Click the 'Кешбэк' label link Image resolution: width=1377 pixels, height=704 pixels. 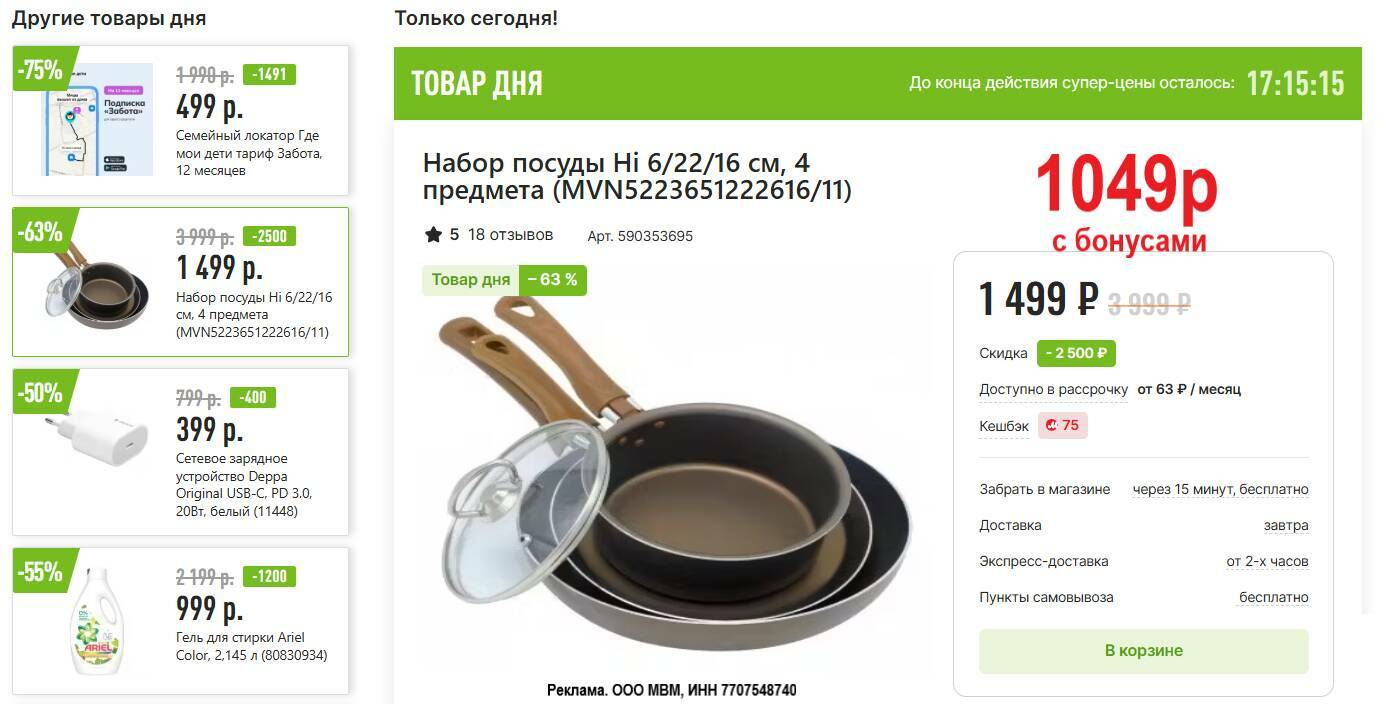(1004, 426)
